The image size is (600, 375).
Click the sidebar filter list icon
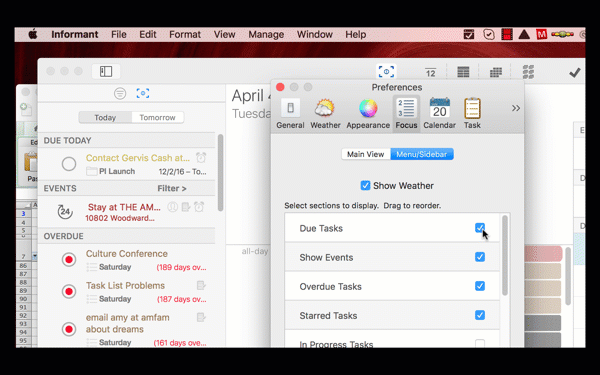[x=120, y=93]
